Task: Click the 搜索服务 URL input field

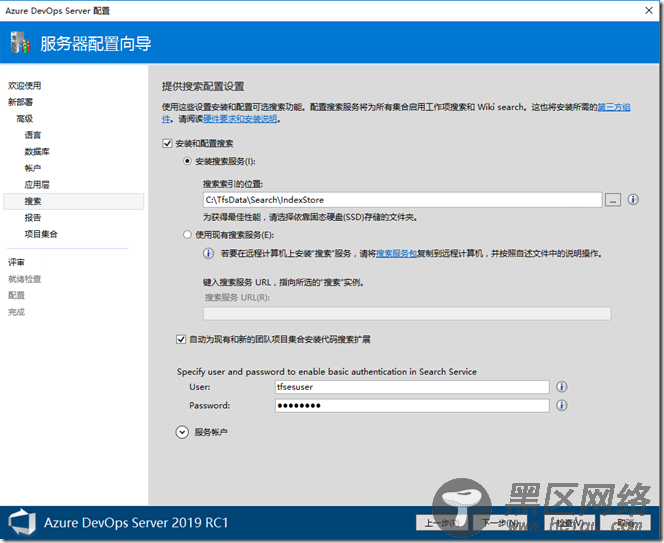Action: [x=407, y=313]
